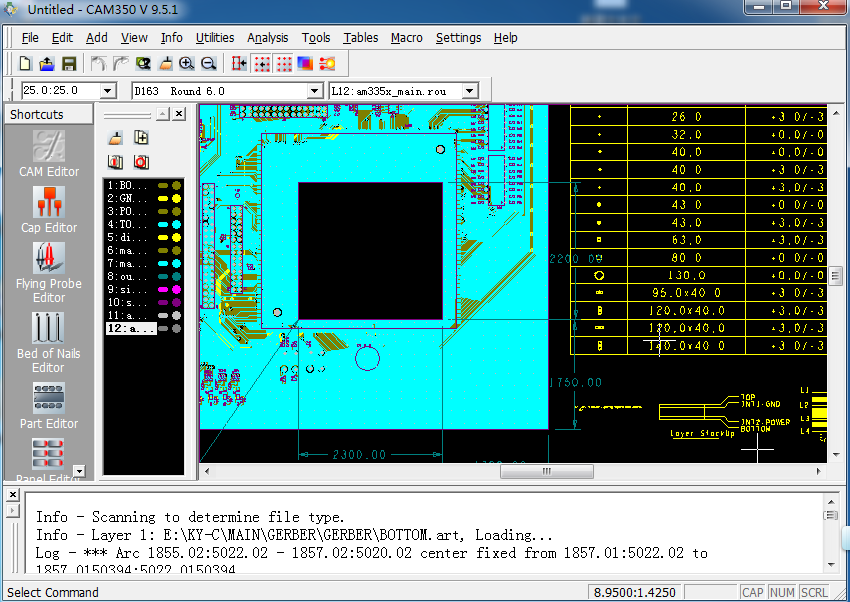850x602 pixels.
Task: Click the pill-shaped color swatch for layer 1:BO
Action: [163, 185]
